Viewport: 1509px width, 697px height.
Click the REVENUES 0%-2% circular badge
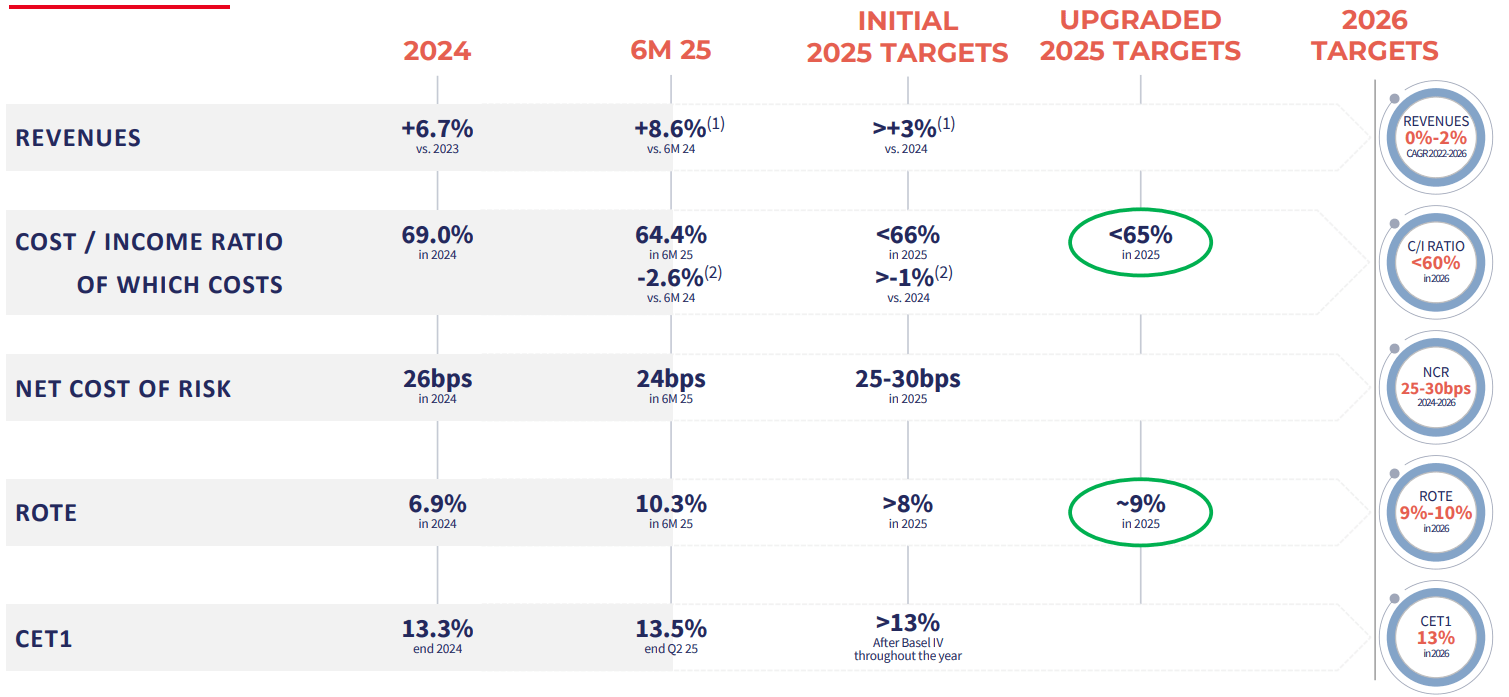[x=1435, y=137]
